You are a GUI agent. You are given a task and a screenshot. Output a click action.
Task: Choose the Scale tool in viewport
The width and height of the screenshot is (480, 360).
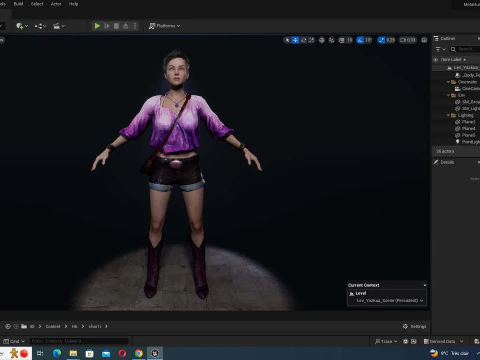[x=311, y=40]
